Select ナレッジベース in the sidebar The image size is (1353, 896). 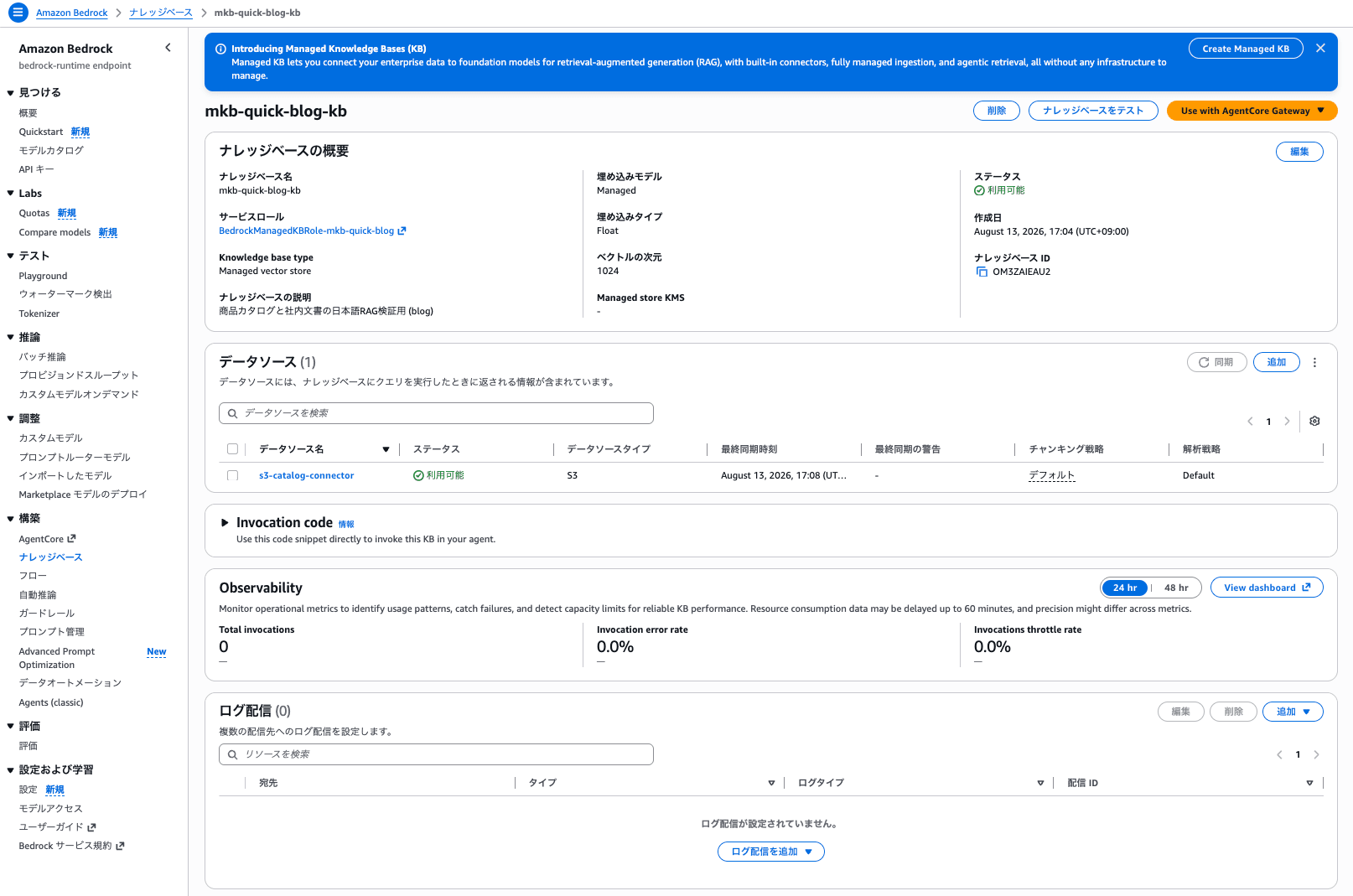(50, 557)
